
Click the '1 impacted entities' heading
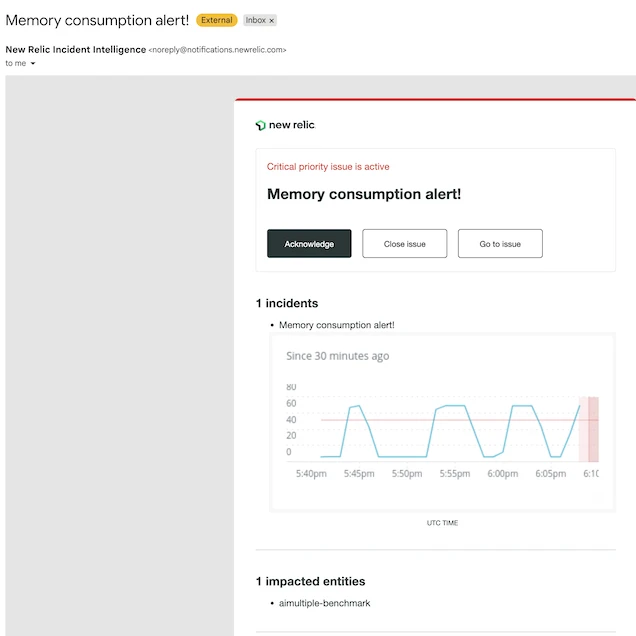click(310, 581)
